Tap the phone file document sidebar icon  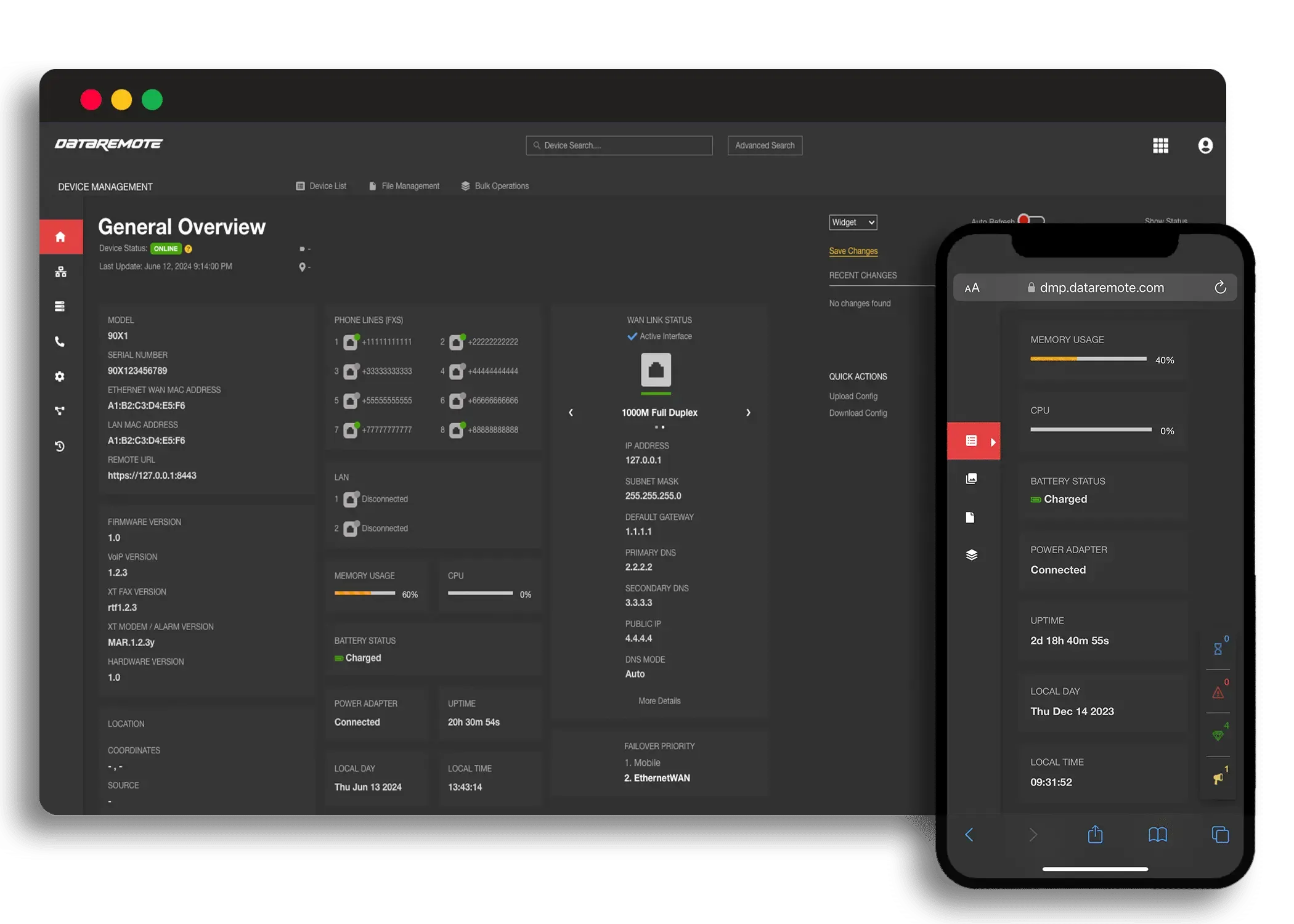click(x=970, y=517)
